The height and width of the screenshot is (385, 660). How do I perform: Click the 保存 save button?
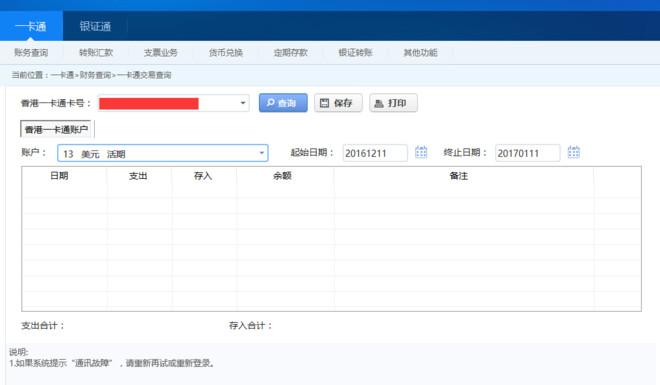pyautogui.click(x=338, y=103)
